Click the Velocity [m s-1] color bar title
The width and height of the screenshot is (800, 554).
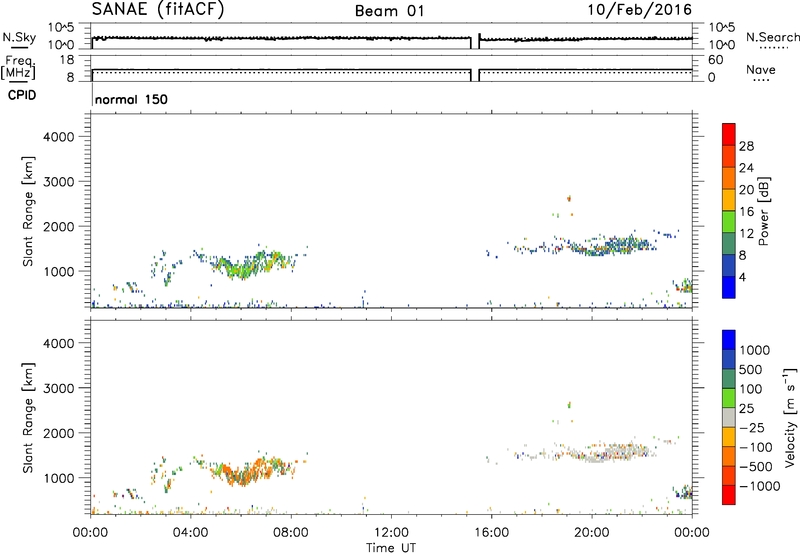tap(790, 417)
